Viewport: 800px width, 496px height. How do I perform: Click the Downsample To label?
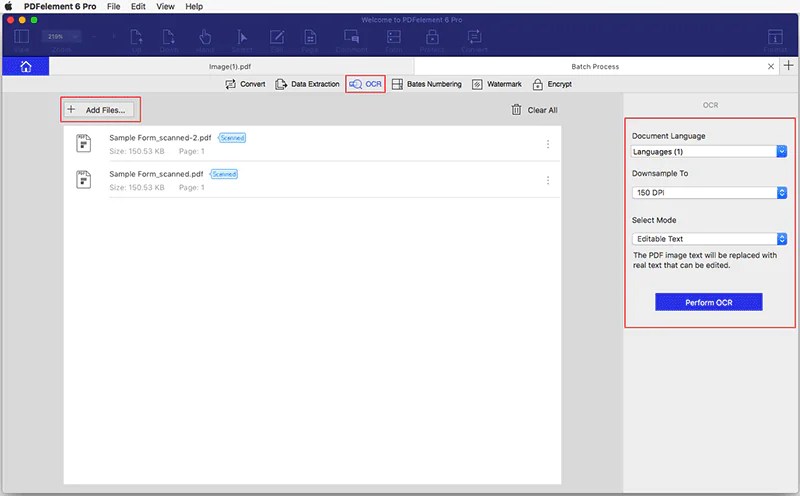click(x=660, y=173)
